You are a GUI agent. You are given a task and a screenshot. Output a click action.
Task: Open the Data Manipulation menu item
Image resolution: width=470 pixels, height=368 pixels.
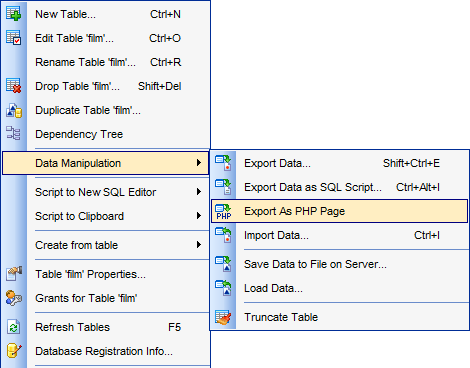[106, 163]
